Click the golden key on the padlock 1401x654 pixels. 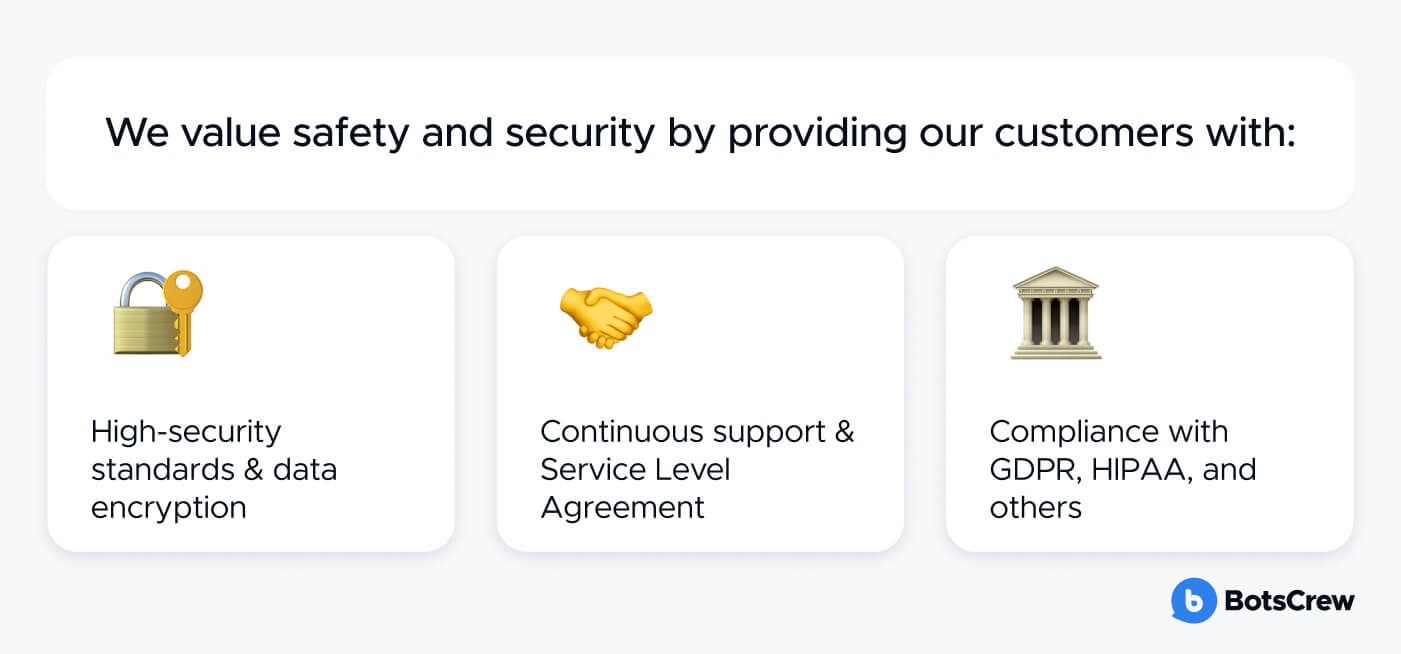click(x=183, y=308)
